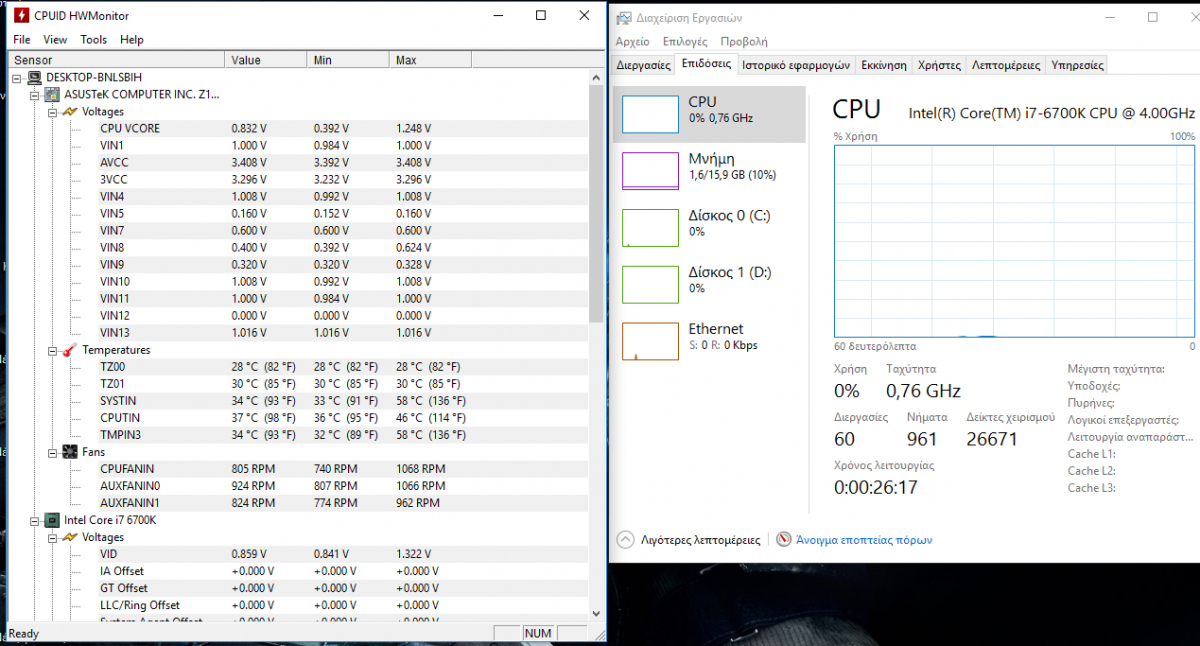Image resolution: width=1200 pixels, height=646 pixels.
Task: Click the Fans section icon
Action: pyautogui.click(x=70, y=452)
